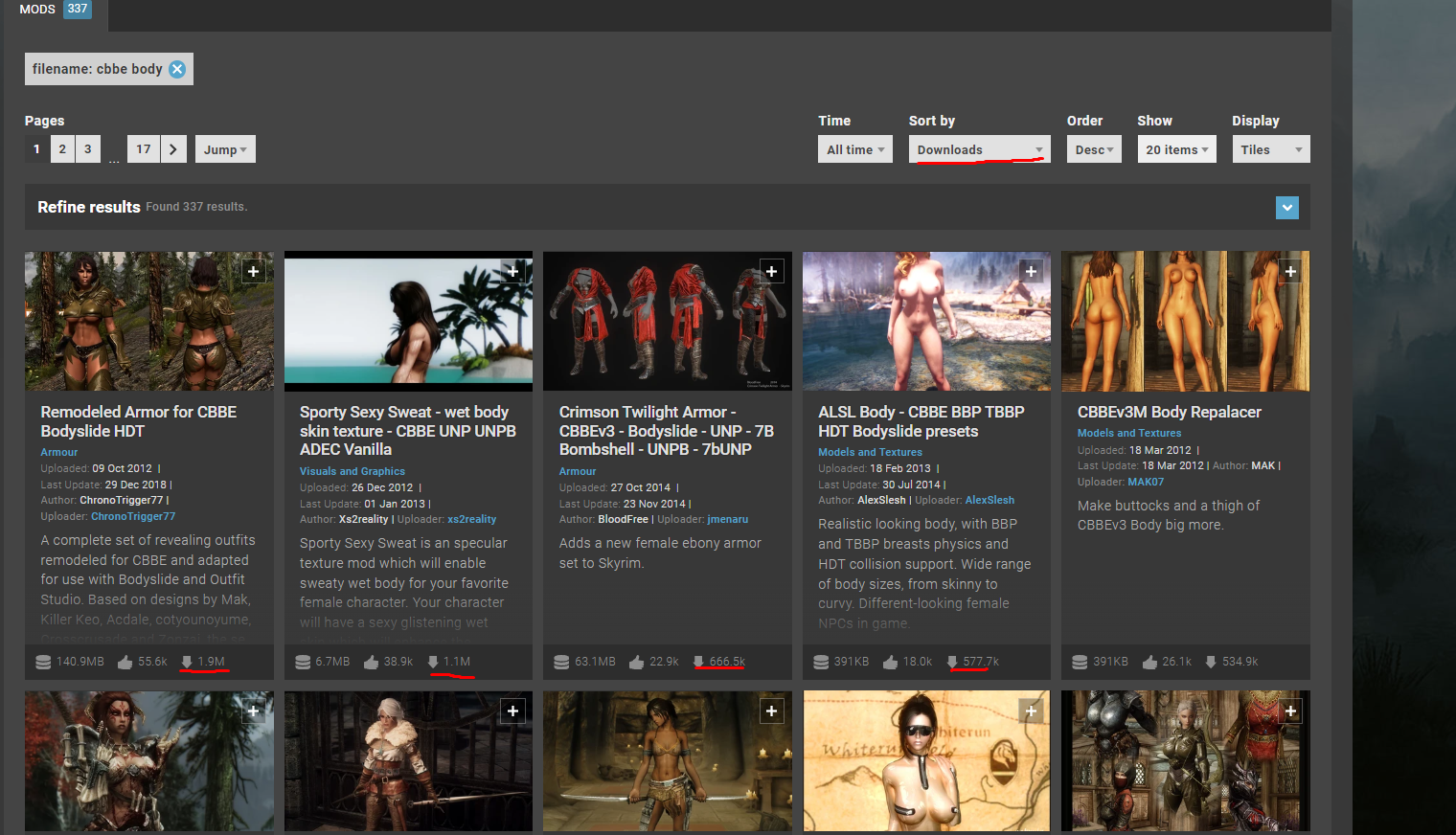Click plus icon on CBBEv3M Body Repalacer tile
The height and width of the screenshot is (835, 1456).
1290,272
